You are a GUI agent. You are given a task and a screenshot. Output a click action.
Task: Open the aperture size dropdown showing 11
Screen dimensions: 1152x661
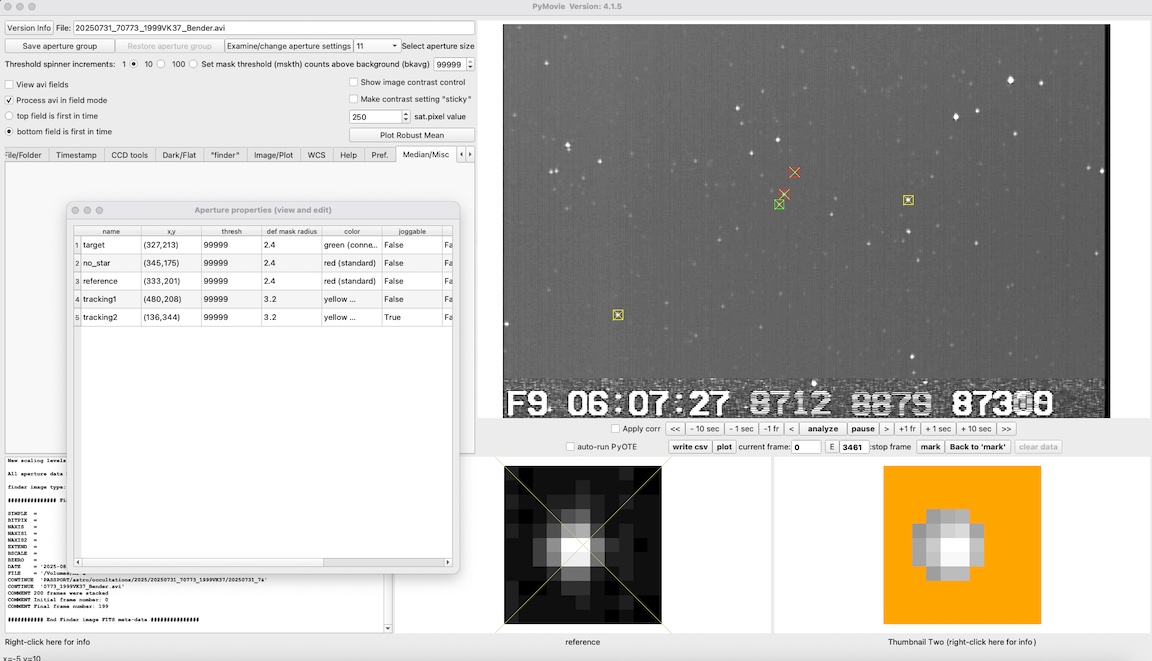[377, 46]
